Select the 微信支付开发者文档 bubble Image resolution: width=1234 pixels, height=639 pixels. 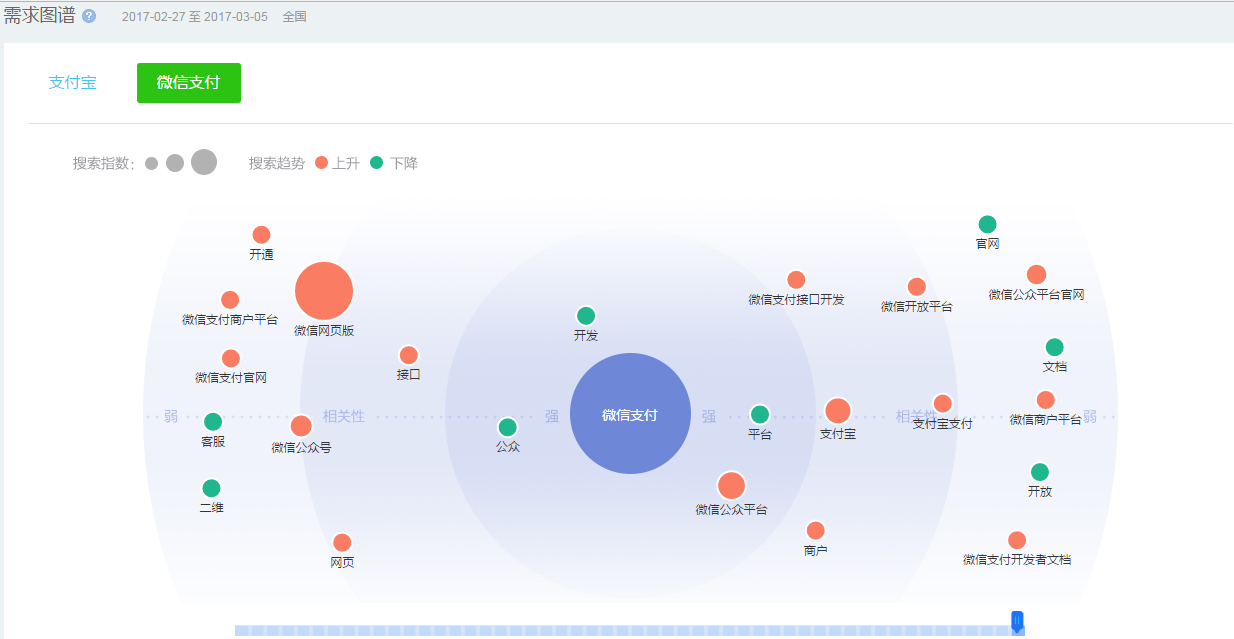pyautogui.click(x=1017, y=540)
